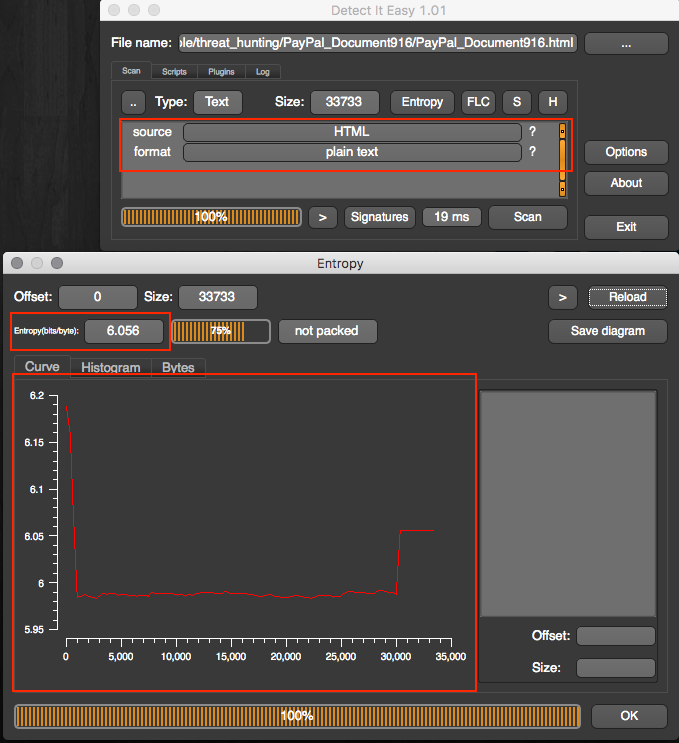Select the Log tab
Screen dimensions: 679x743
point(263,72)
